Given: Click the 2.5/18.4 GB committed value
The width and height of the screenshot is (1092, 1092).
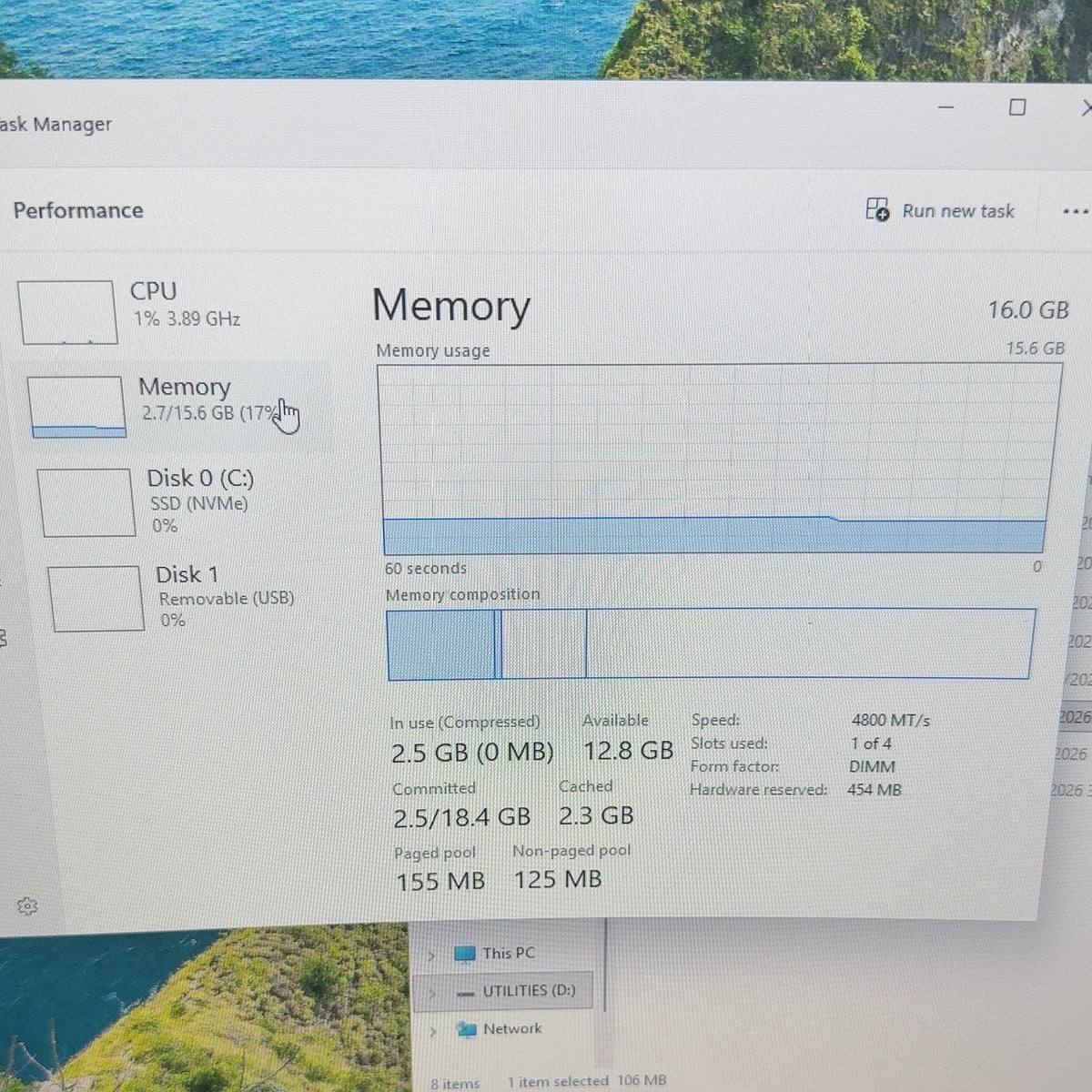Looking at the screenshot, I should 461,817.
